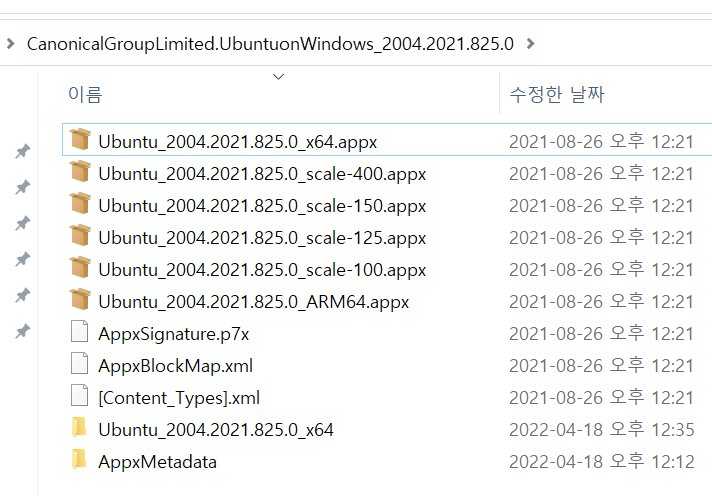
Task: Click the package icon of the ARM64.appx file
Action: 80,299
